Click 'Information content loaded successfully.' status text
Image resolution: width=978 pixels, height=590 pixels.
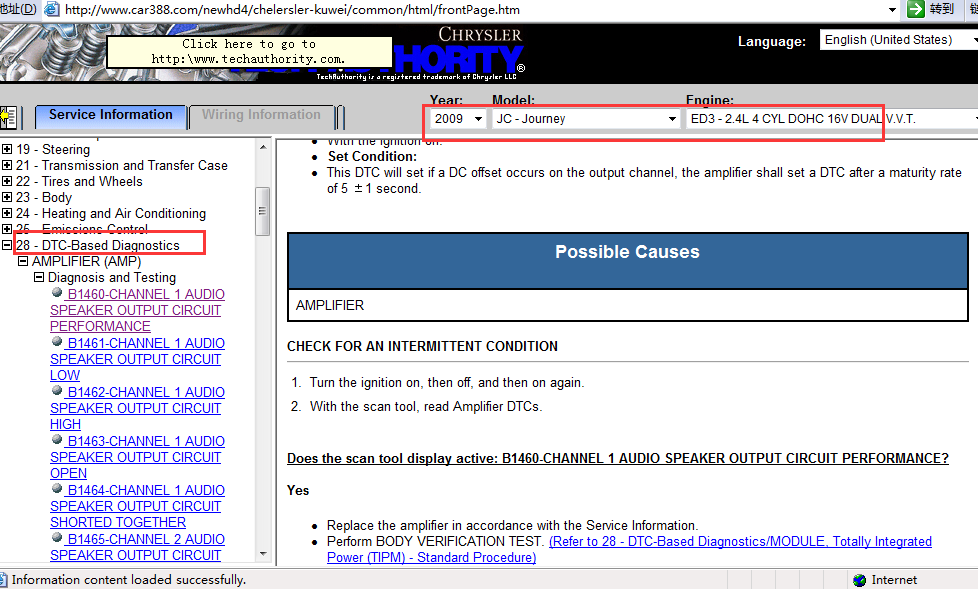click(x=128, y=580)
